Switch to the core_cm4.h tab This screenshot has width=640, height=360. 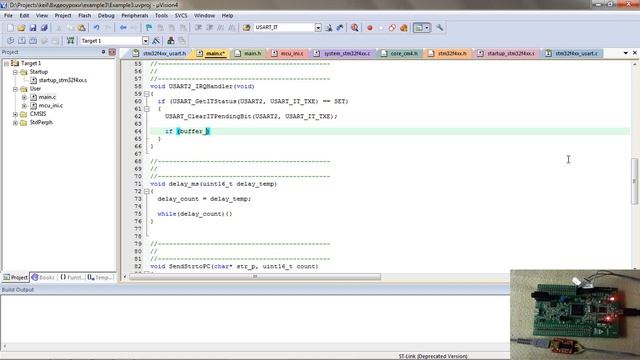coord(399,53)
